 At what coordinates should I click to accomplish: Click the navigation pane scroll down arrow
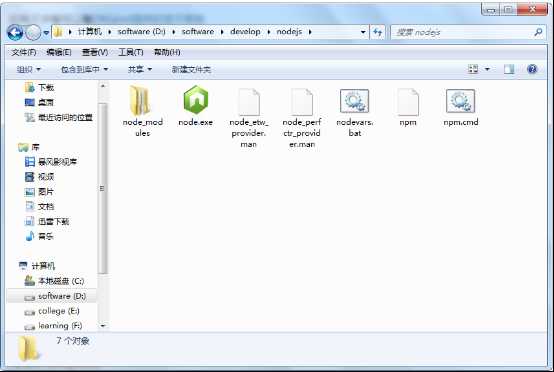click(103, 325)
